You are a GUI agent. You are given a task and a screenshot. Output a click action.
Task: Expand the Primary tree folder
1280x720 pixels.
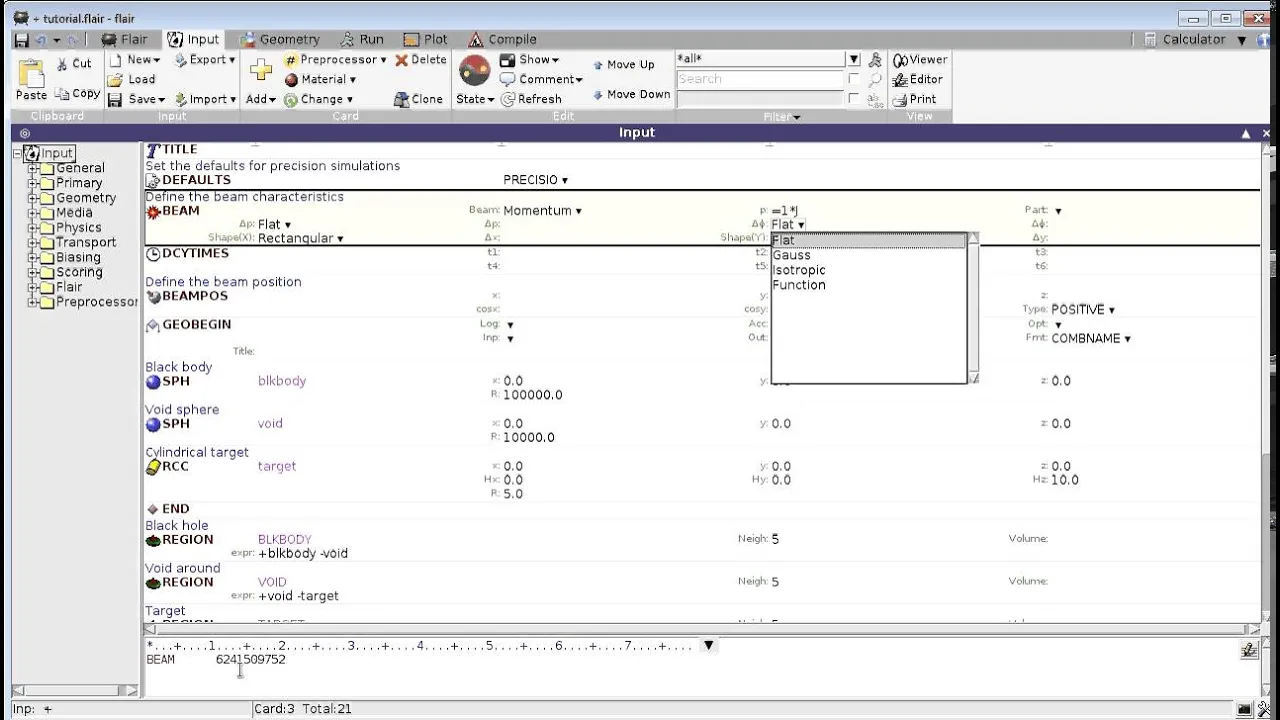pos(33,183)
